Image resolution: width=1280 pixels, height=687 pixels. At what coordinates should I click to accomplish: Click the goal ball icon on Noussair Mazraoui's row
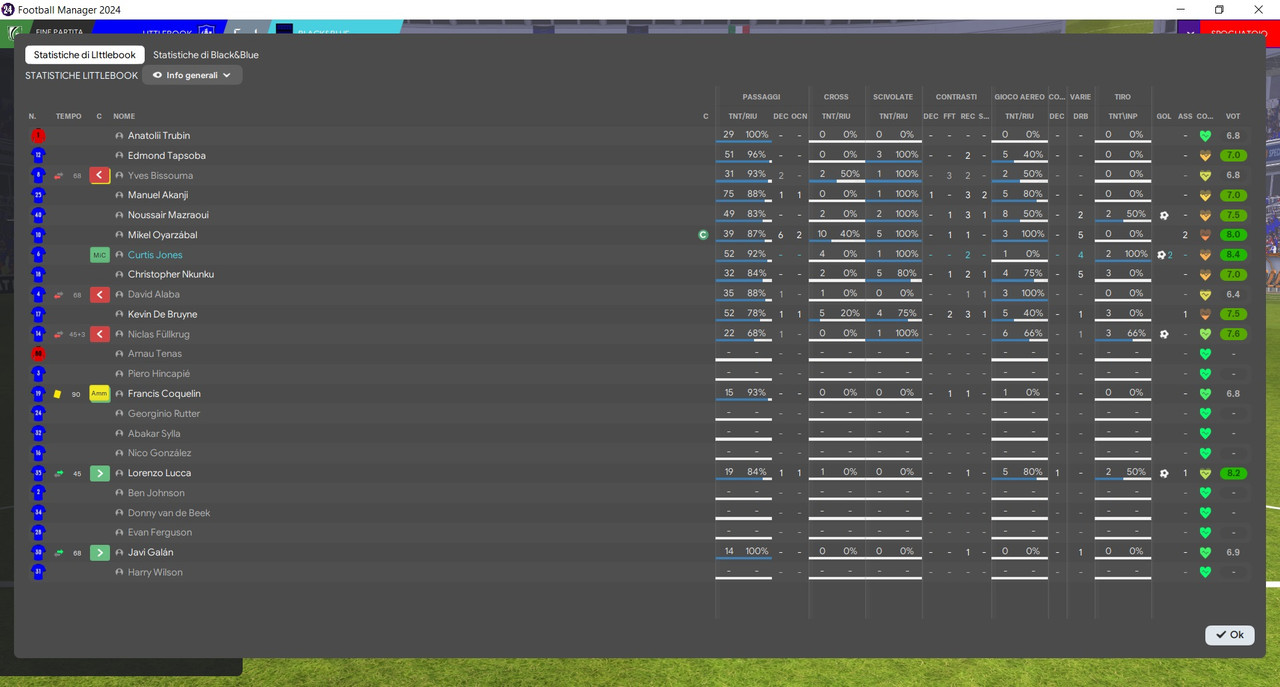[x=1164, y=215]
